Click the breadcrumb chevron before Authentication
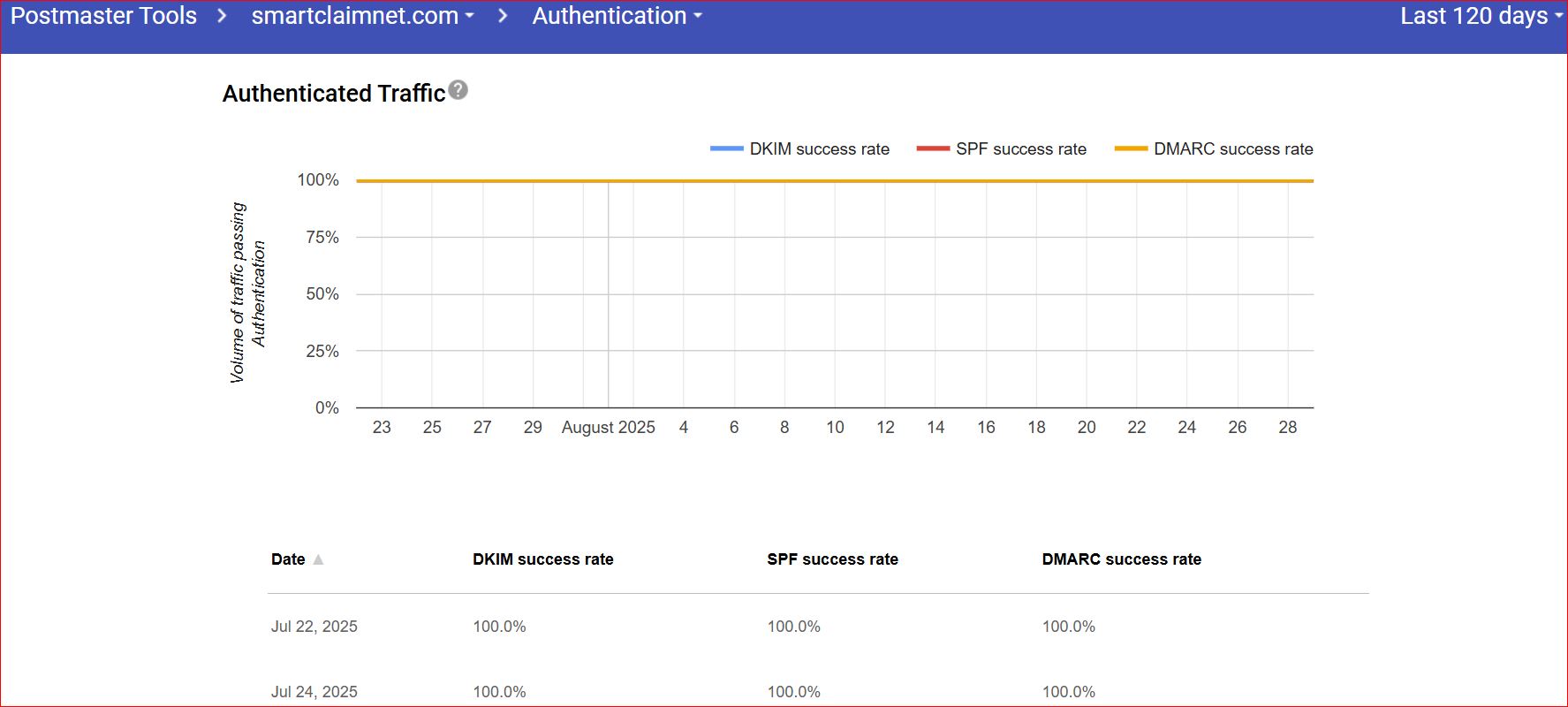The width and height of the screenshot is (1568, 707). pos(503,16)
